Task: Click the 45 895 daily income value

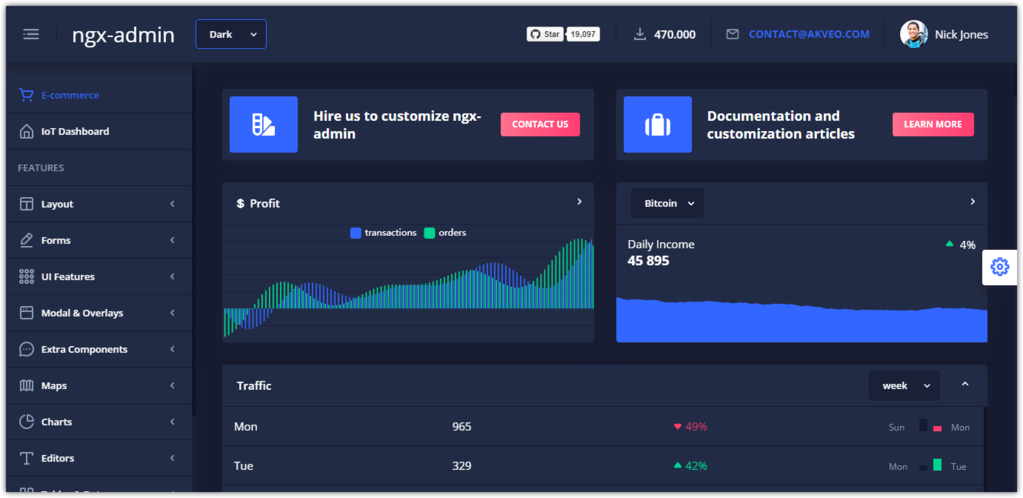Action: 649,261
